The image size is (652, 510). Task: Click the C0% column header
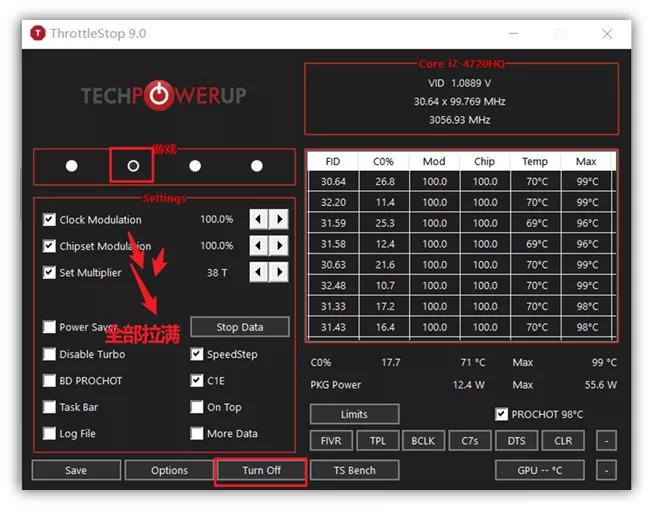coord(383,161)
